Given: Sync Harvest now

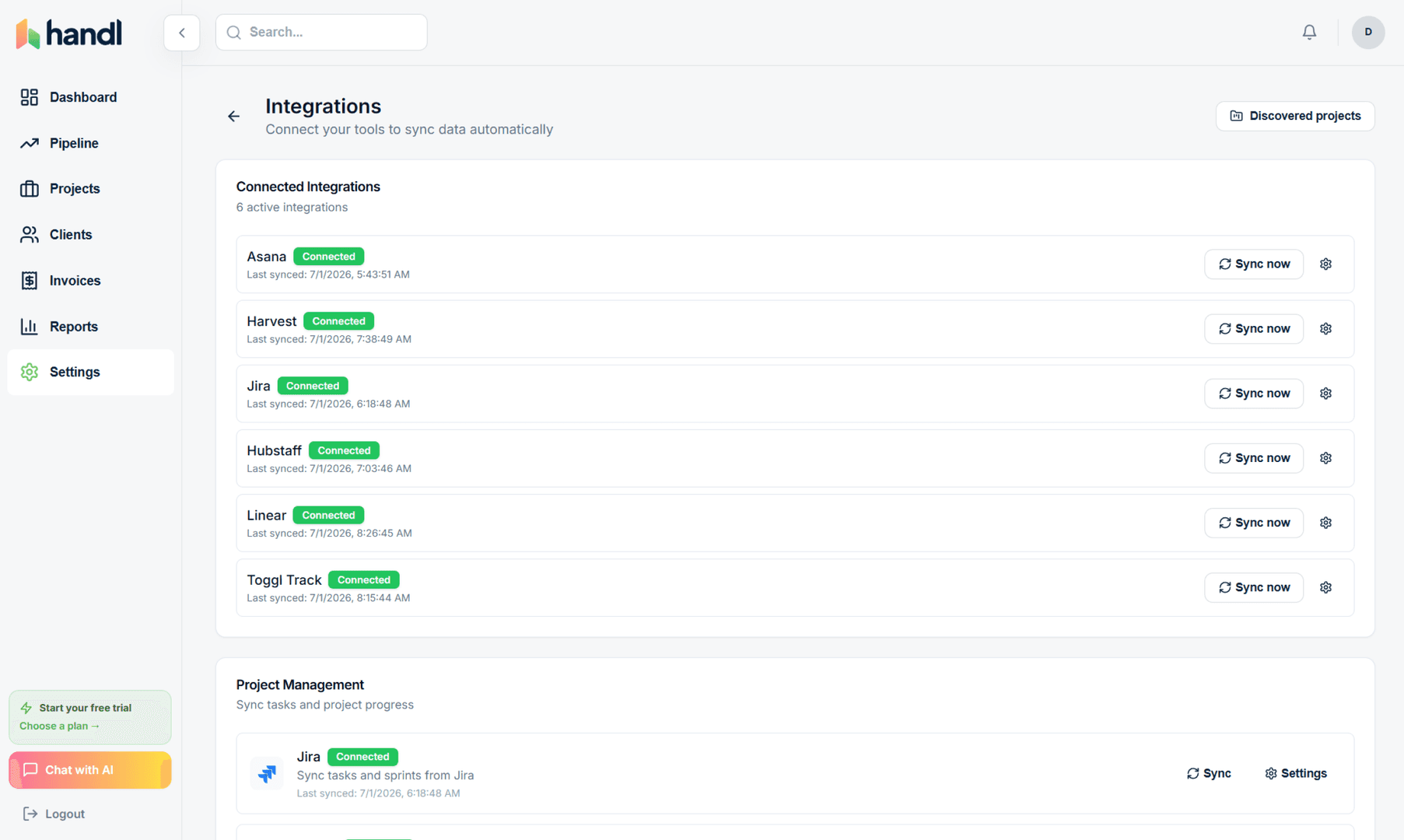Looking at the screenshot, I should (1253, 328).
